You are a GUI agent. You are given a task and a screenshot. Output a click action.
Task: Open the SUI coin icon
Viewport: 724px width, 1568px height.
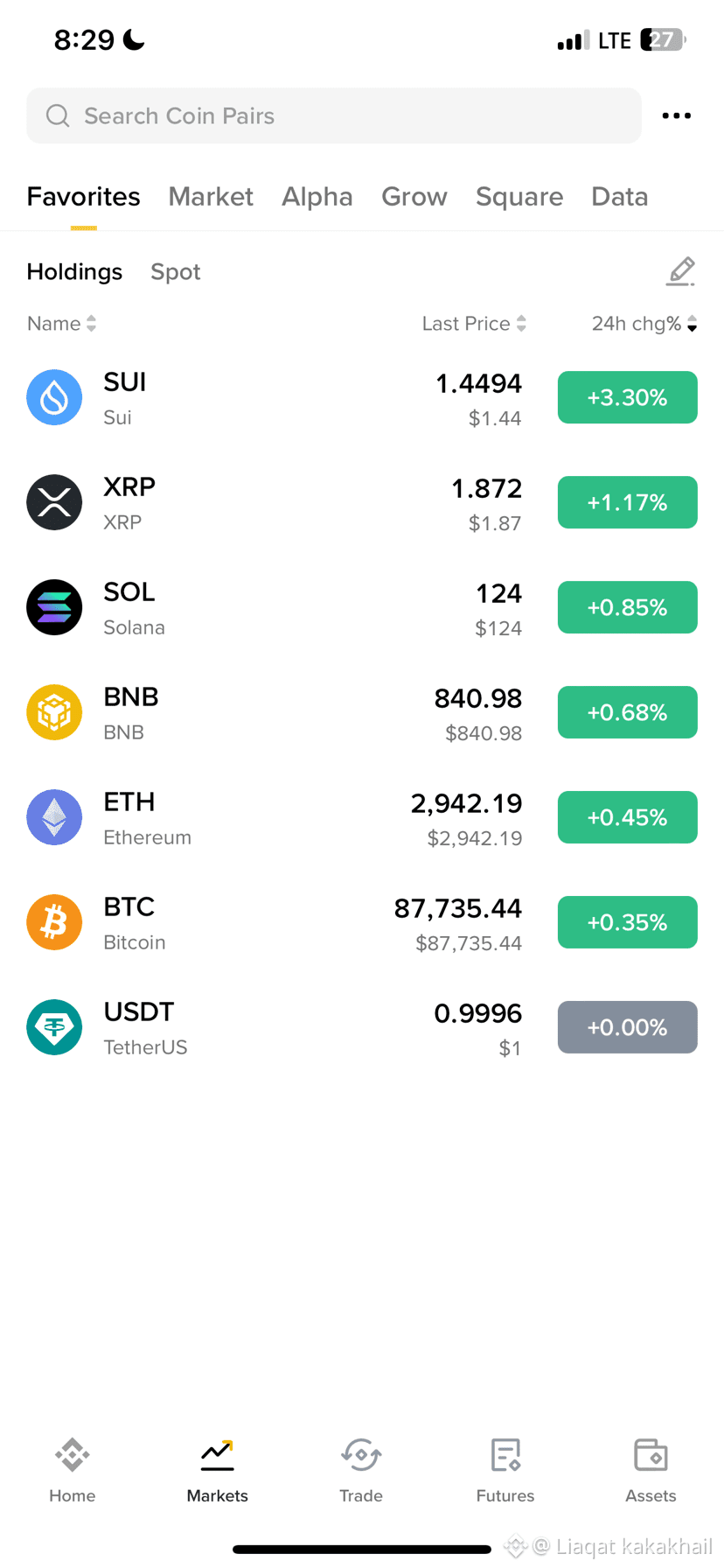(x=54, y=397)
